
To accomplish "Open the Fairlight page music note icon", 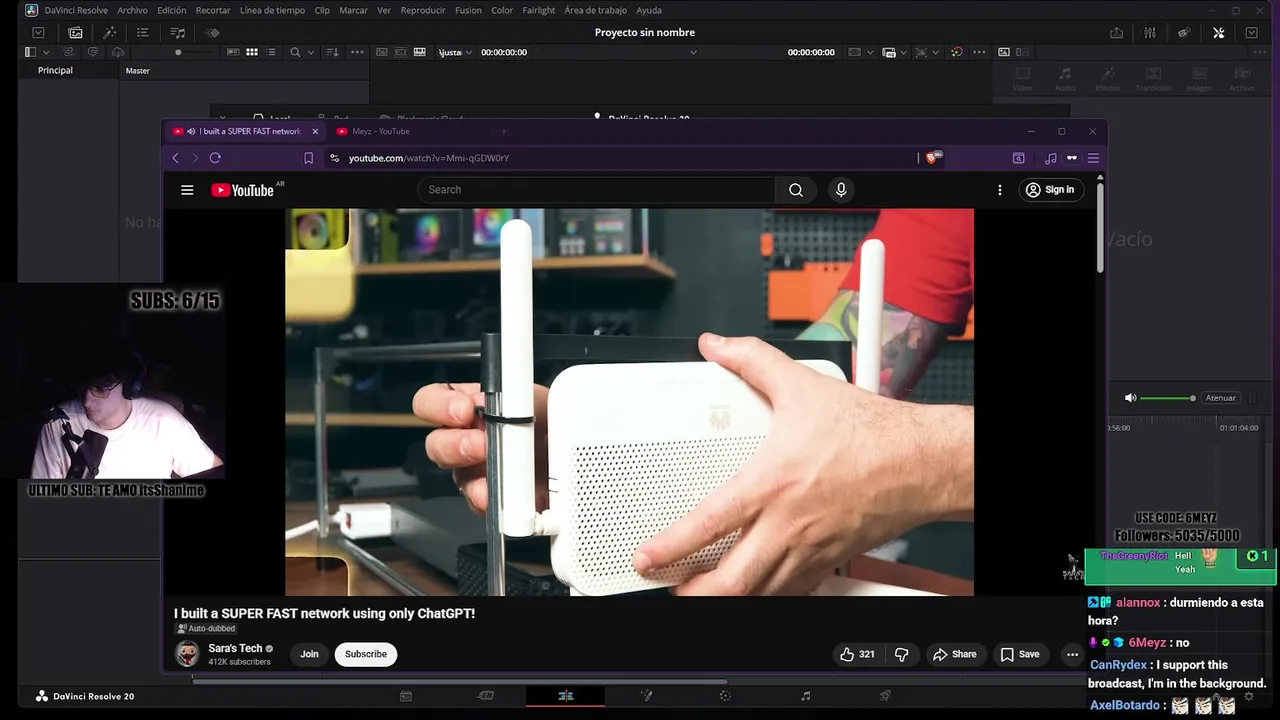I will click(x=806, y=696).
